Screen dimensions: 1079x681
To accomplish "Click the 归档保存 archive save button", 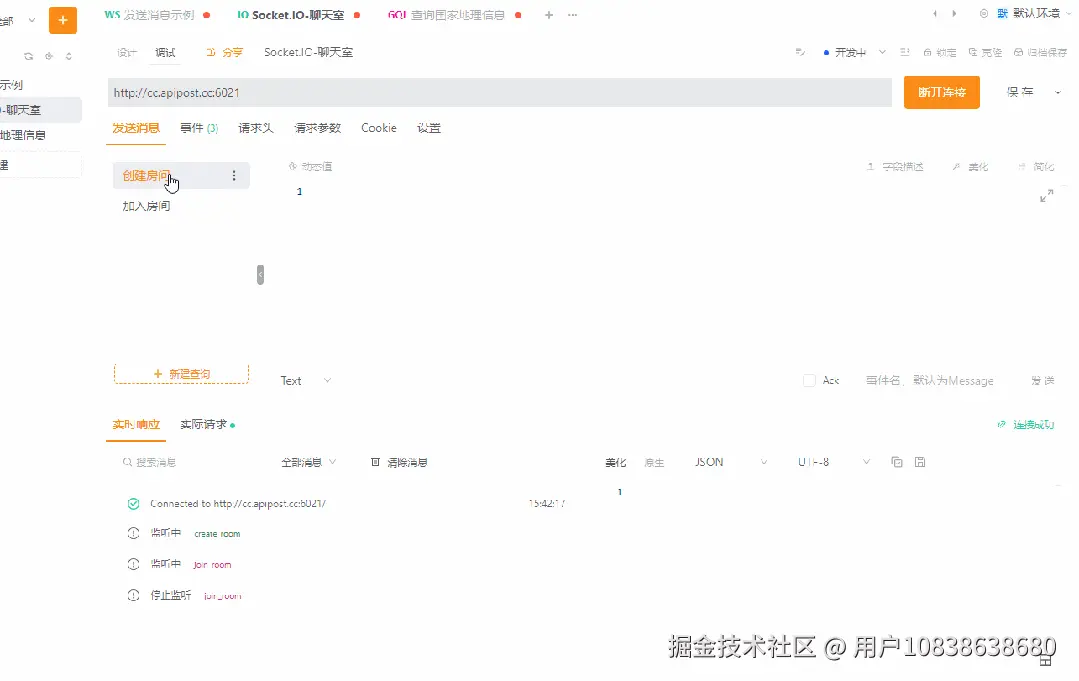I will 1040,52.
